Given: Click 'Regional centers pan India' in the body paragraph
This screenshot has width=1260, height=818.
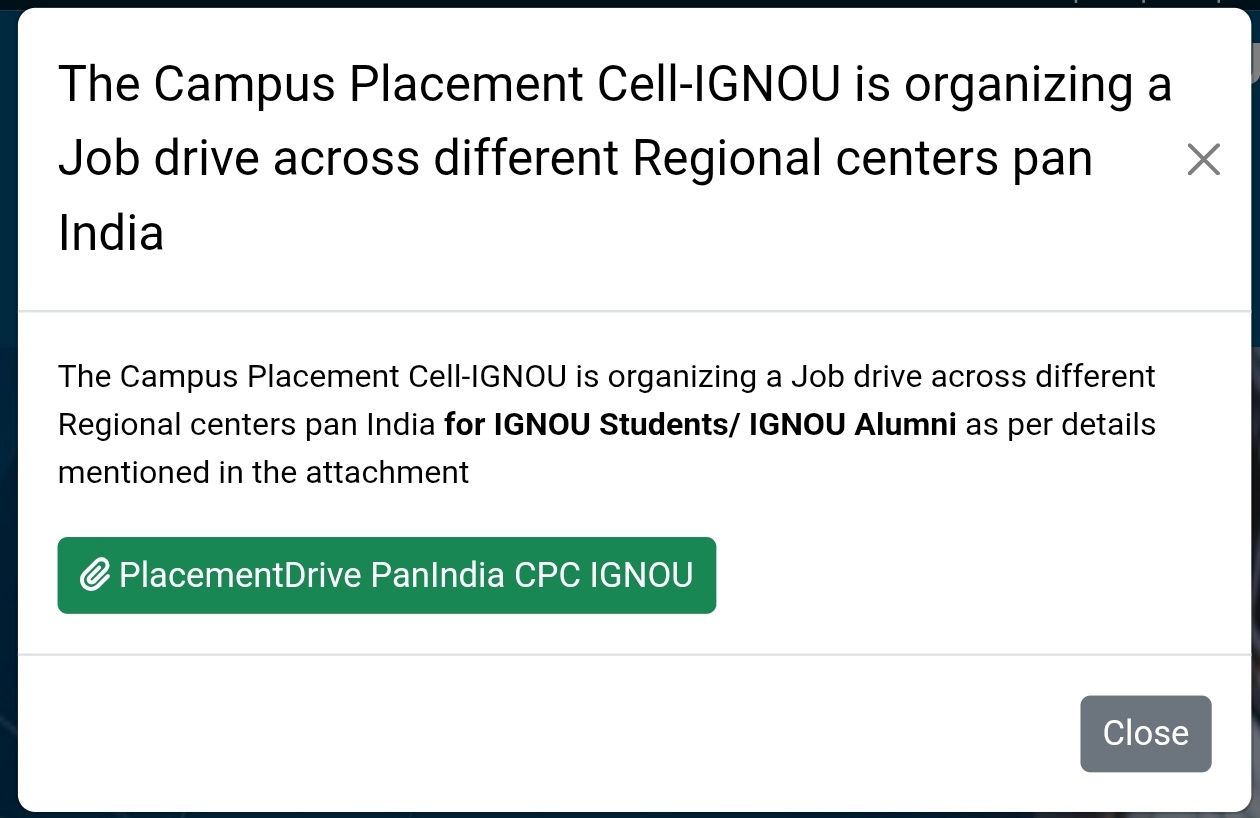Looking at the screenshot, I should (x=247, y=425).
